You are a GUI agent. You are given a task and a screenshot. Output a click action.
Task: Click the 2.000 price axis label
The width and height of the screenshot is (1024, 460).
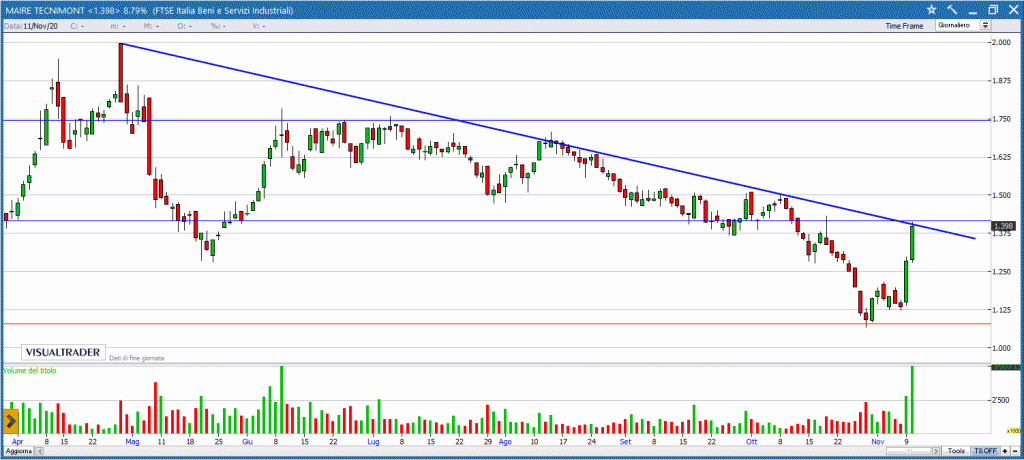(x=1002, y=42)
